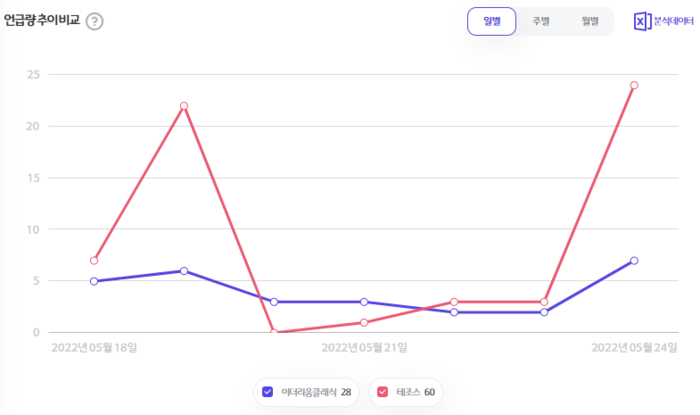This screenshot has width=700, height=415.
Task: Select the 일별 daily tab
Action: tap(492, 21)
